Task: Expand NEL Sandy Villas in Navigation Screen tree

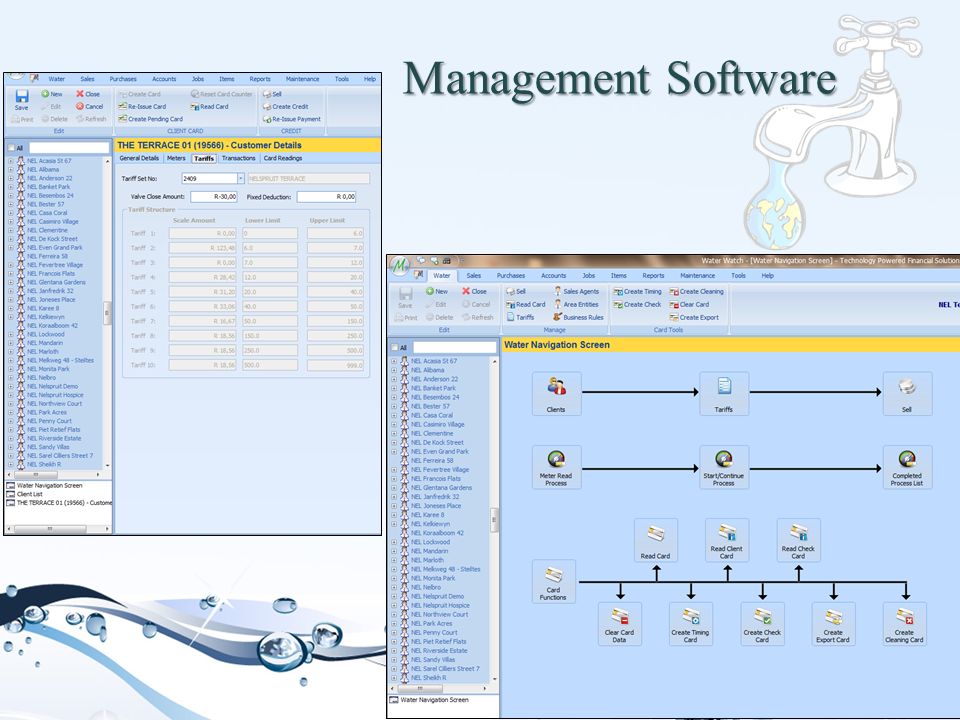Action: 394,660
